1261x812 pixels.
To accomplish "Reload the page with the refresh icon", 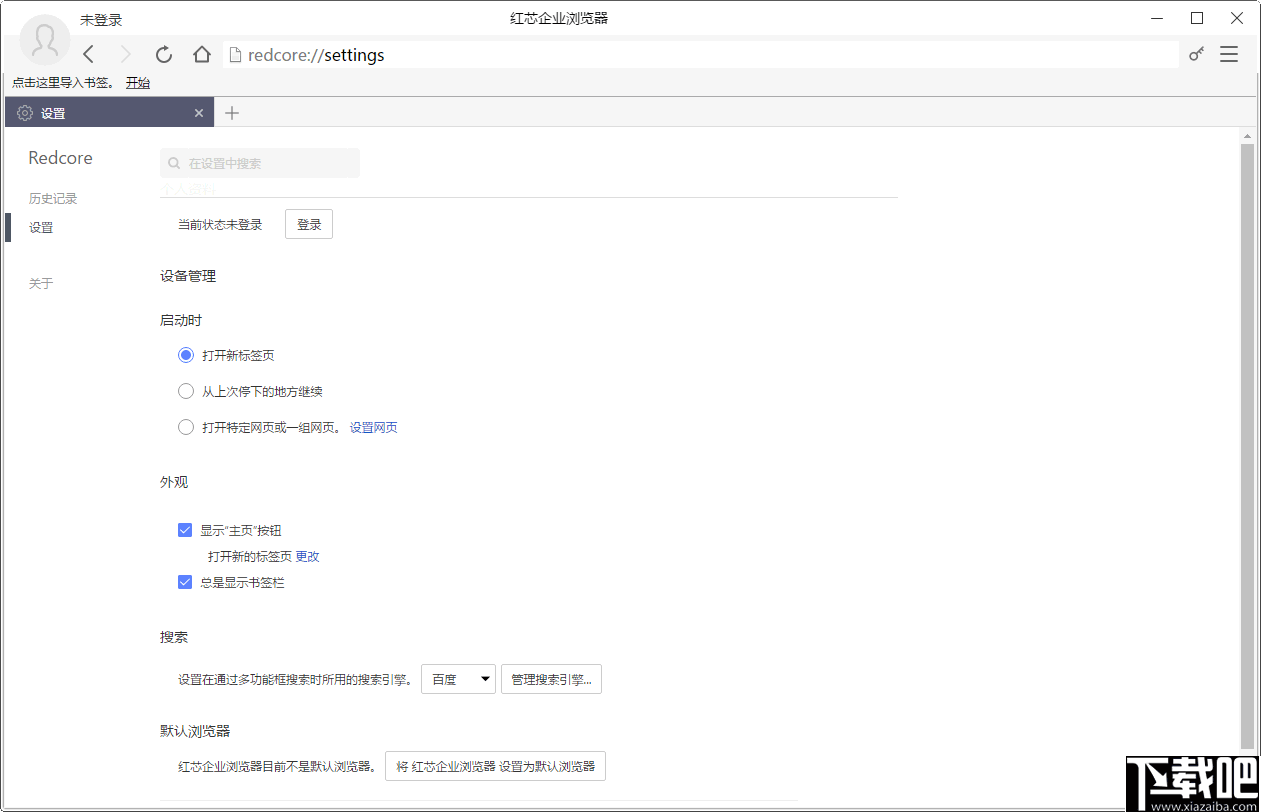I will pos(163,54).
